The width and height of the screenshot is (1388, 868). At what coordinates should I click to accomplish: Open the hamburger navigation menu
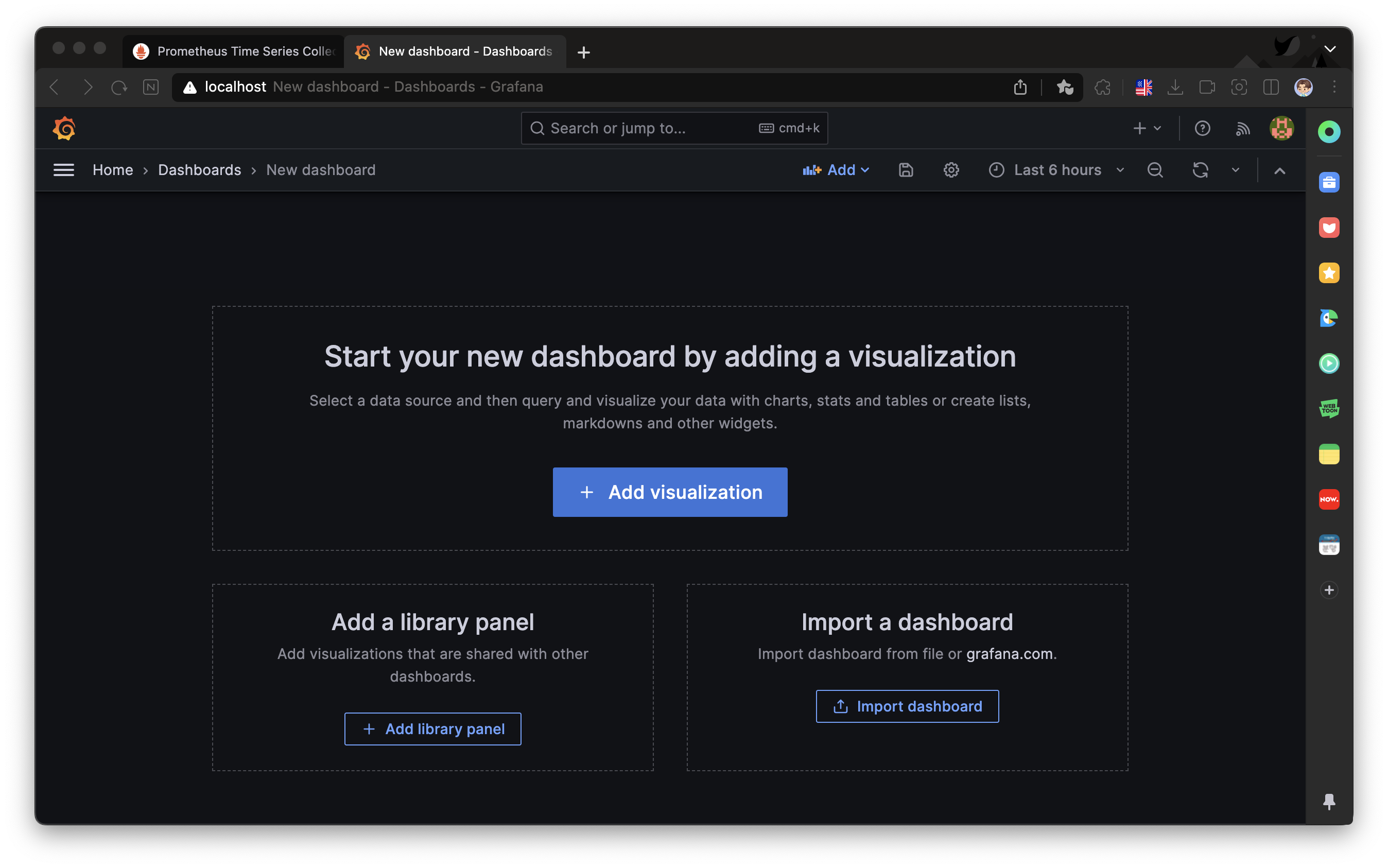point(64,170)
